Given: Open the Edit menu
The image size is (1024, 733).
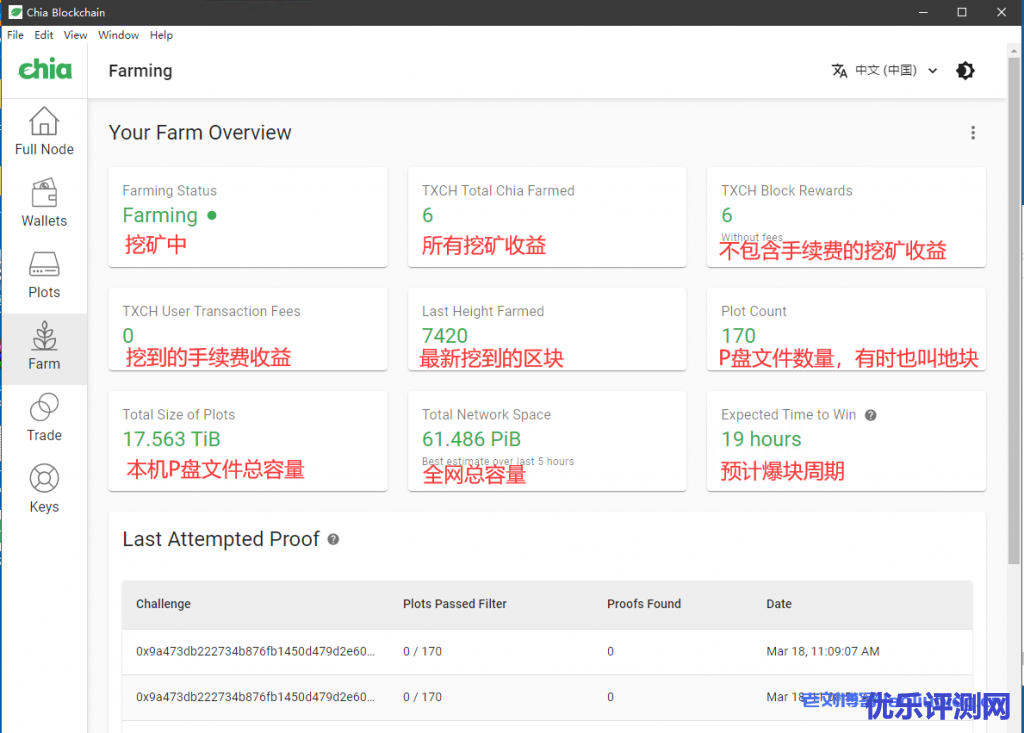Looking at the screenshot, I should [44, 35].
